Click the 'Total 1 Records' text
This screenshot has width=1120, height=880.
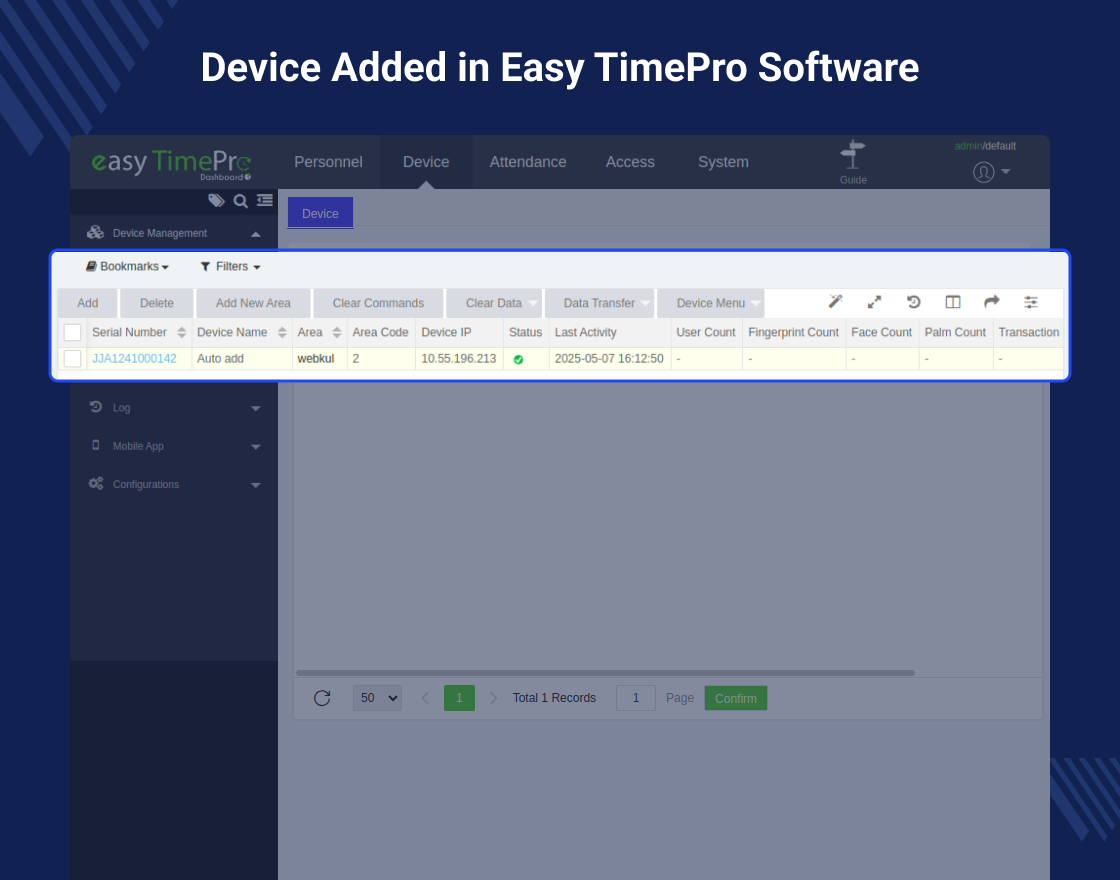click(554, 698)
